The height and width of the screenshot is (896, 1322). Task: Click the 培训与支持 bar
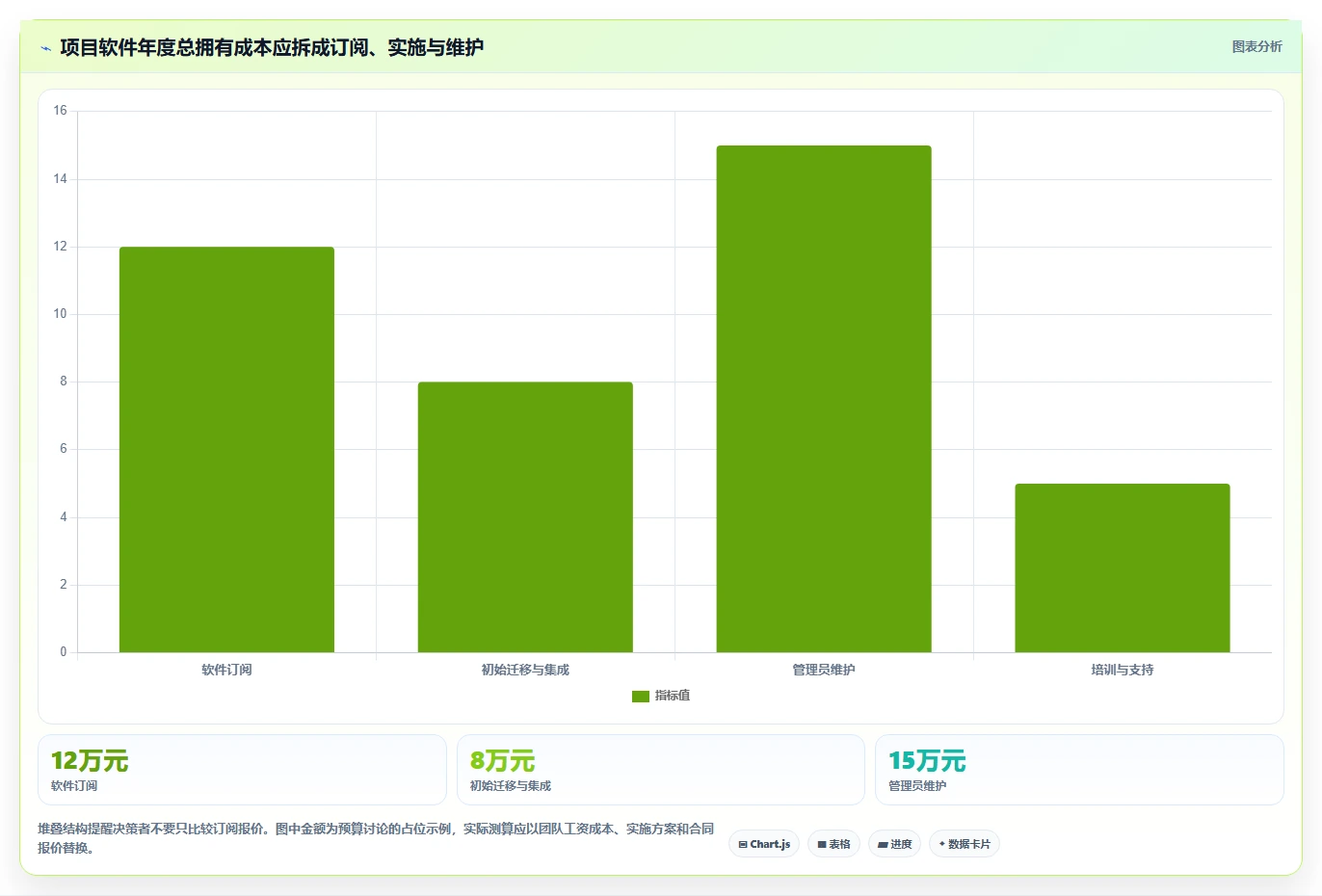pyautogui.click(x=1123, y=568)
